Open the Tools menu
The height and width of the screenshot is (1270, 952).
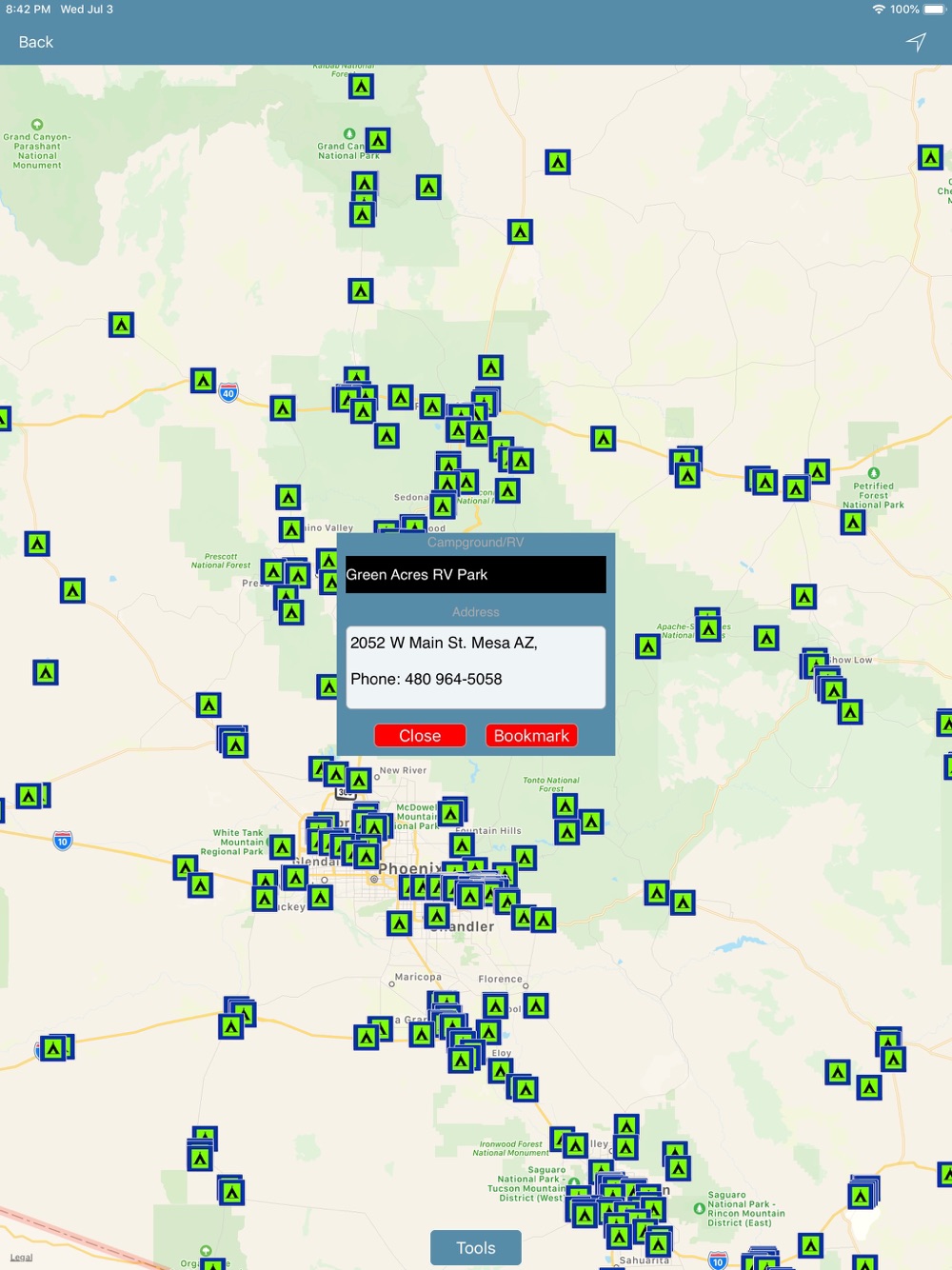tap(476, 1248)
